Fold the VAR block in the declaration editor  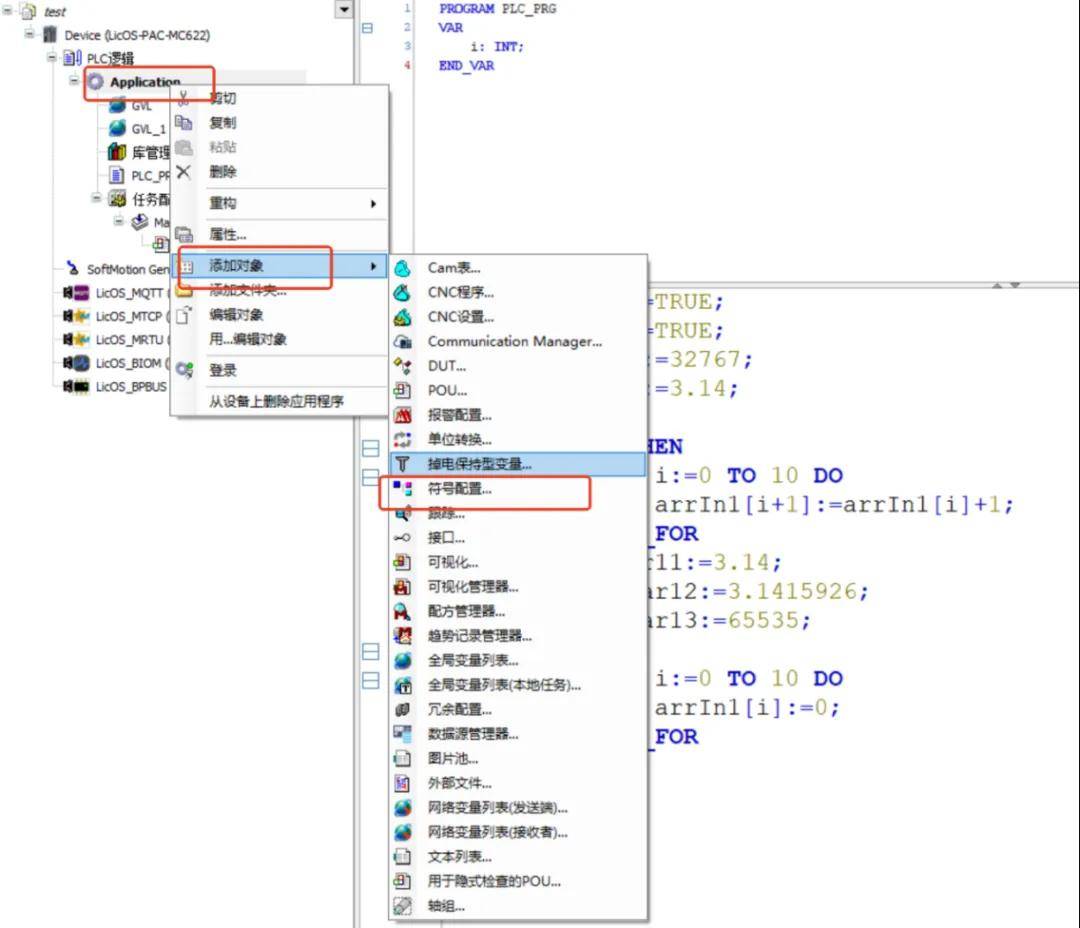(x=367, y=28)
